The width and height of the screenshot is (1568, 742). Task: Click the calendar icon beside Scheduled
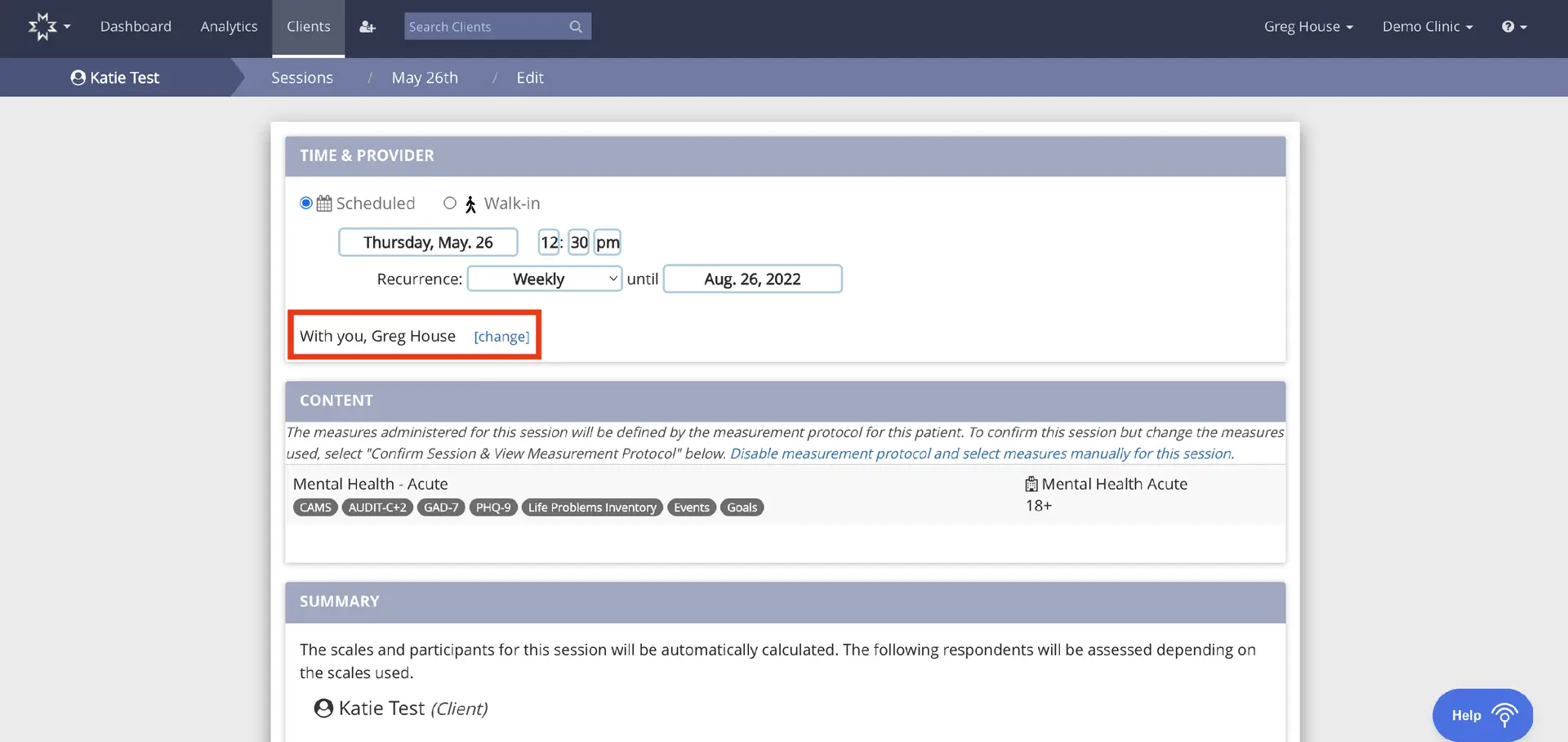(323, 203)
